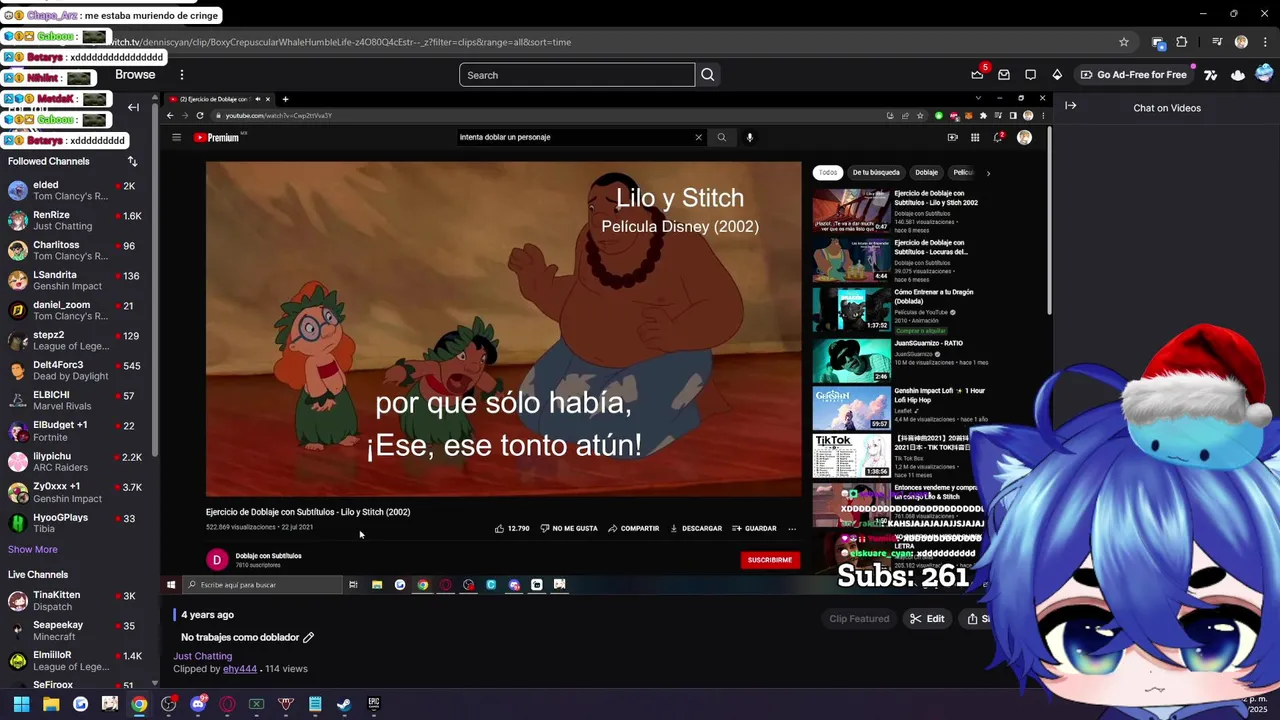Screen dimensions: 1280x720
Task: Select the De tu búsqueda chip
Action: (876, 172)
